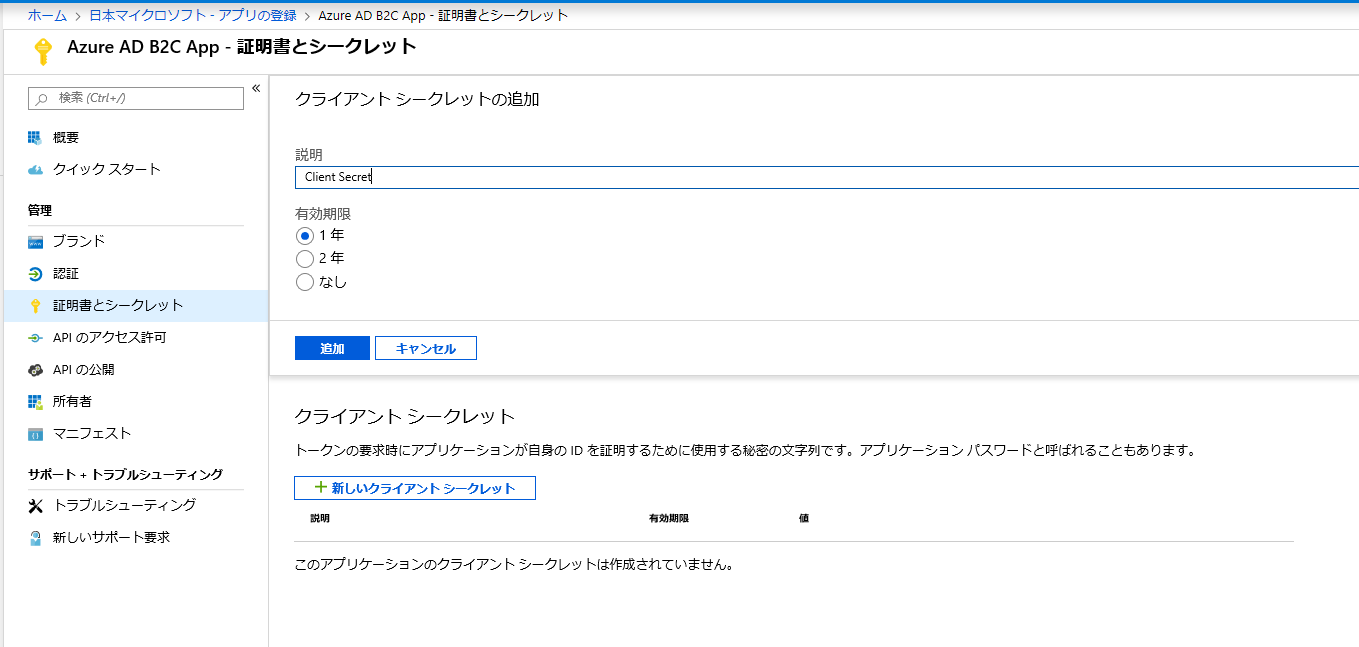Click the サポート + トラブルシューティング section label

125,474
